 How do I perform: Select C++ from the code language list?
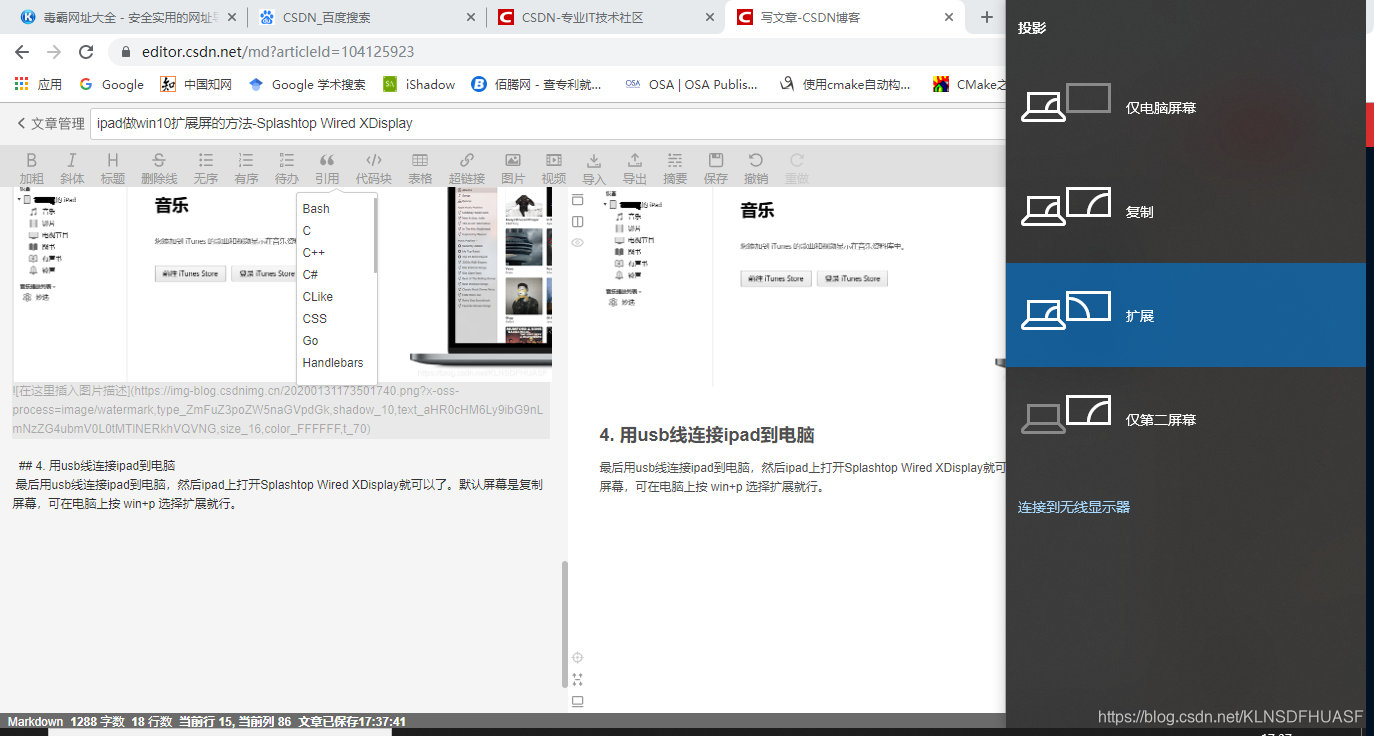(314, 252)
